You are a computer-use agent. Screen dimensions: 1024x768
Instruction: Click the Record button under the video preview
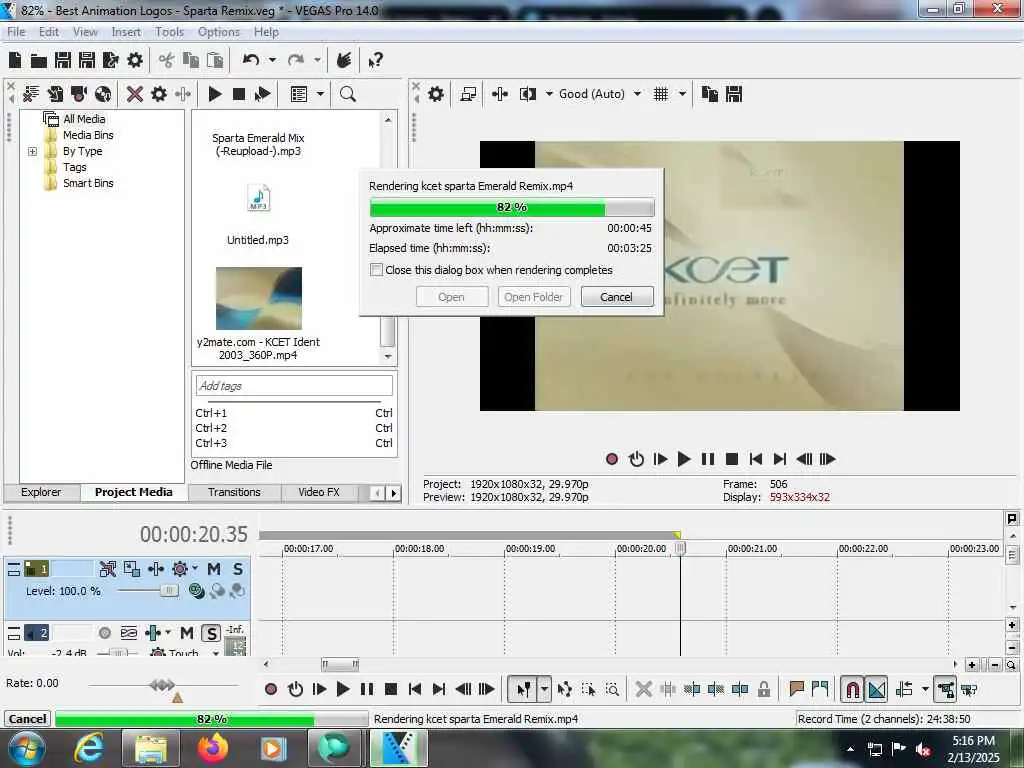612,459
